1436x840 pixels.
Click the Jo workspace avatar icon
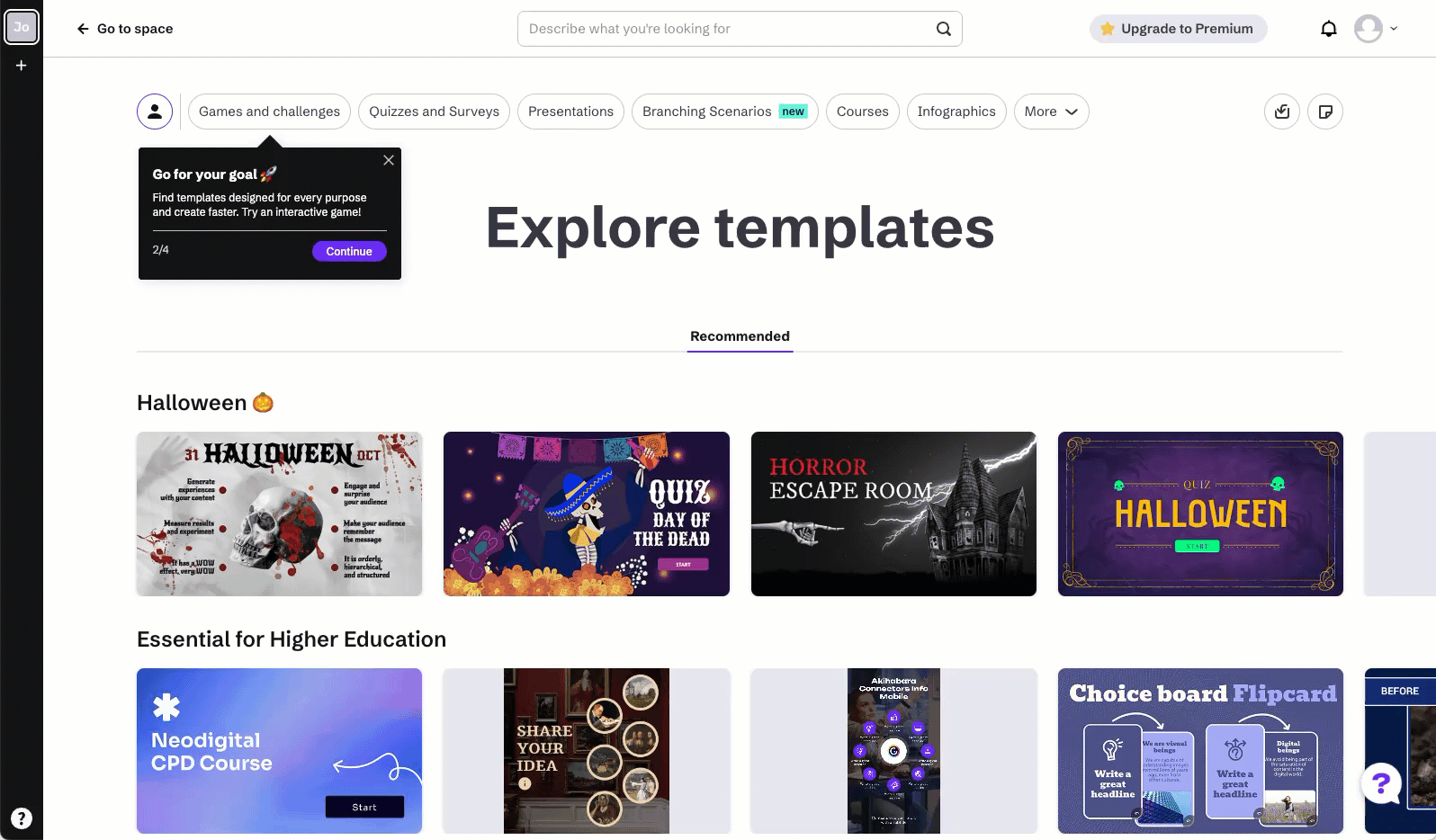click(22, 27)
